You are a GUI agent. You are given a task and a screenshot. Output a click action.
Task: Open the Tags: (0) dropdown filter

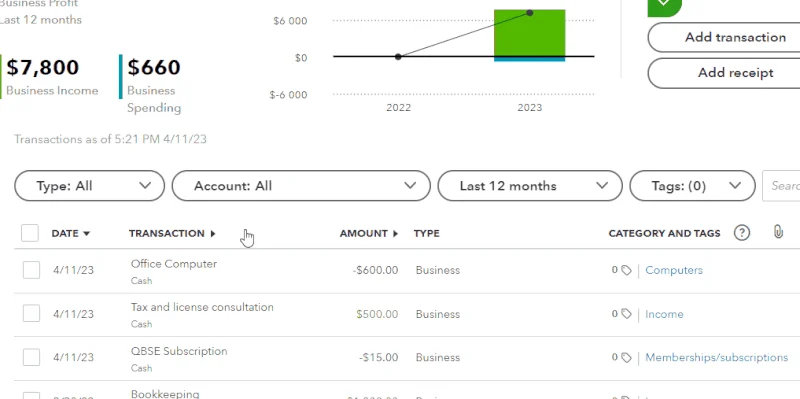point(692,186)
